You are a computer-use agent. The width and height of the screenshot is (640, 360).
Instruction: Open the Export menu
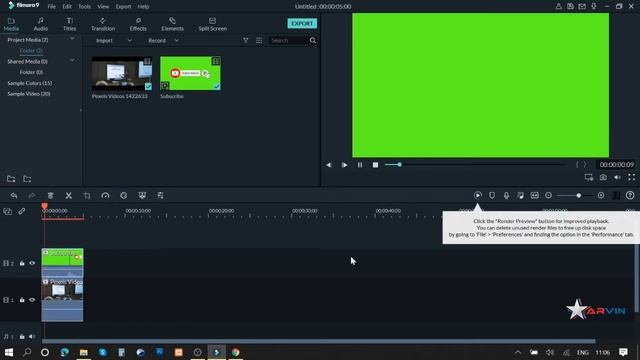click(123, 7)
